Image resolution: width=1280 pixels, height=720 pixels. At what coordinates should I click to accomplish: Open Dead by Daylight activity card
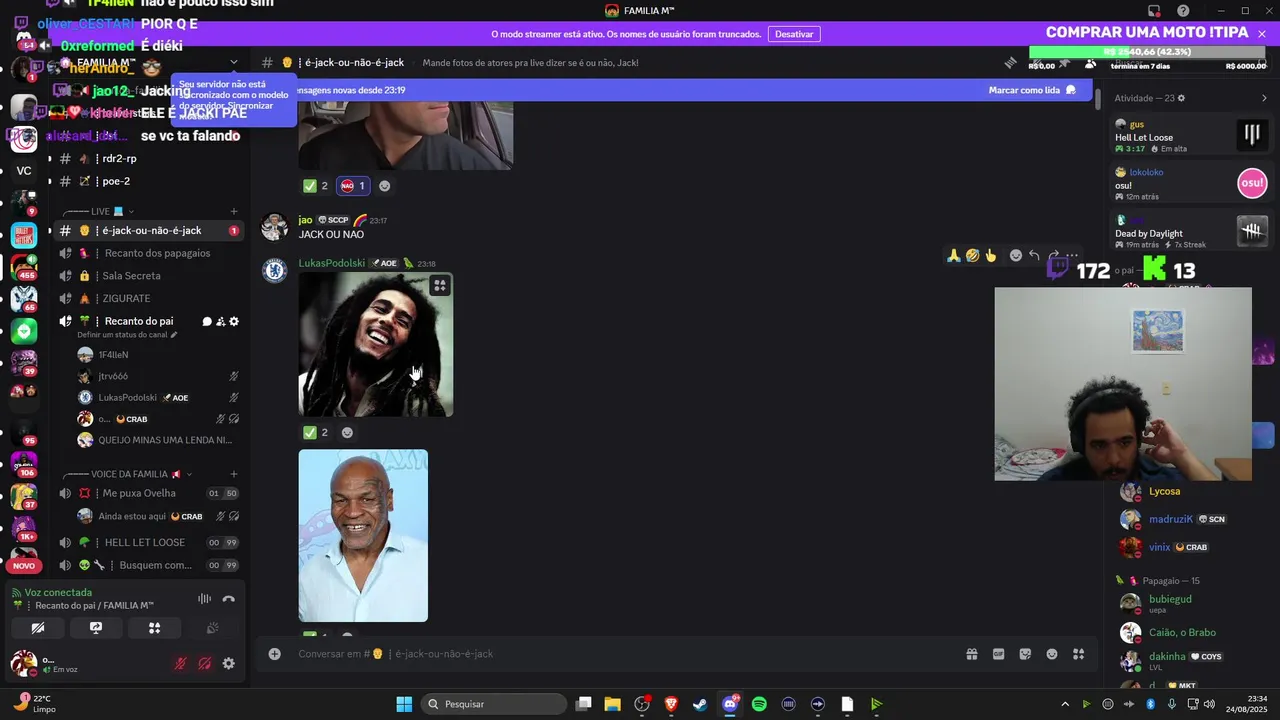[1190, 232]
